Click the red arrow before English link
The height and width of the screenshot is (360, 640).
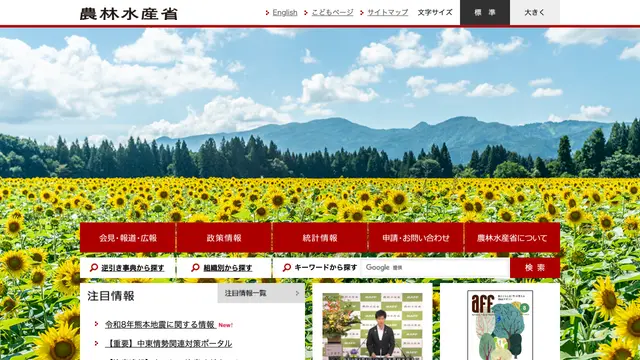[267, 13]
